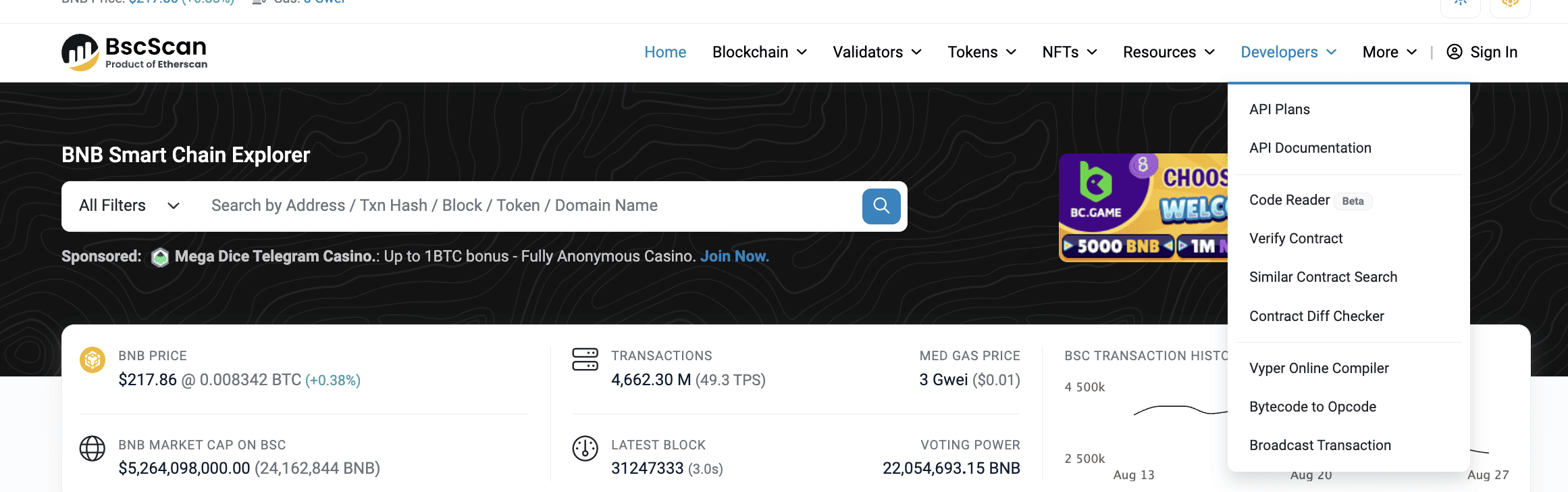Click the Sign In user icon
Screen dimensions: 1568x492
1455,52
